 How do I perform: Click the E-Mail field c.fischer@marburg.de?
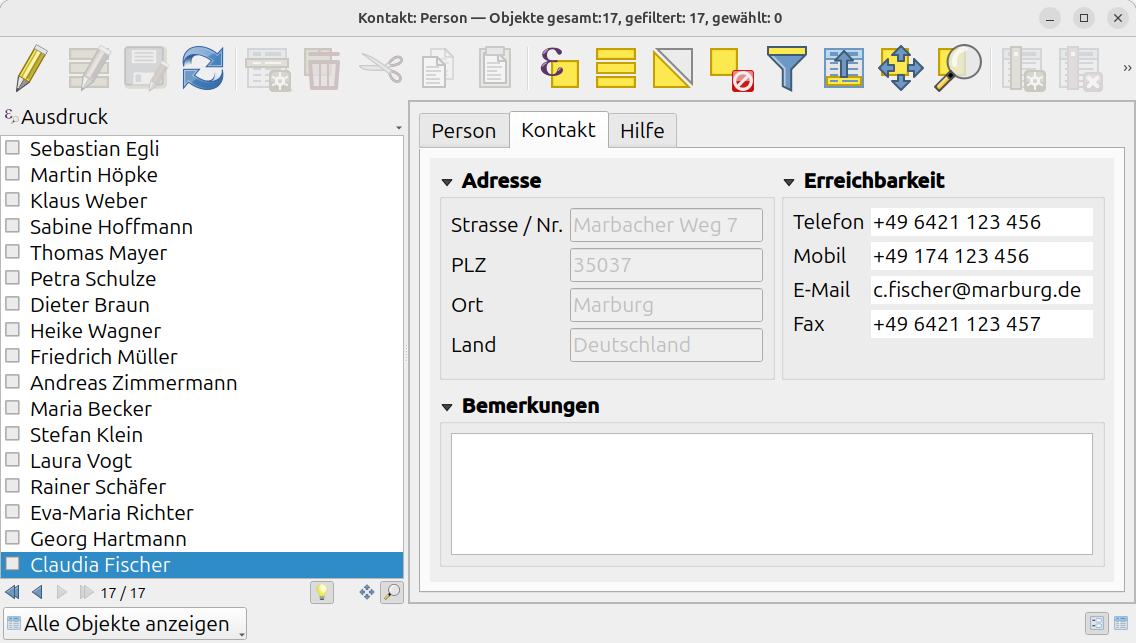(982, 290)
